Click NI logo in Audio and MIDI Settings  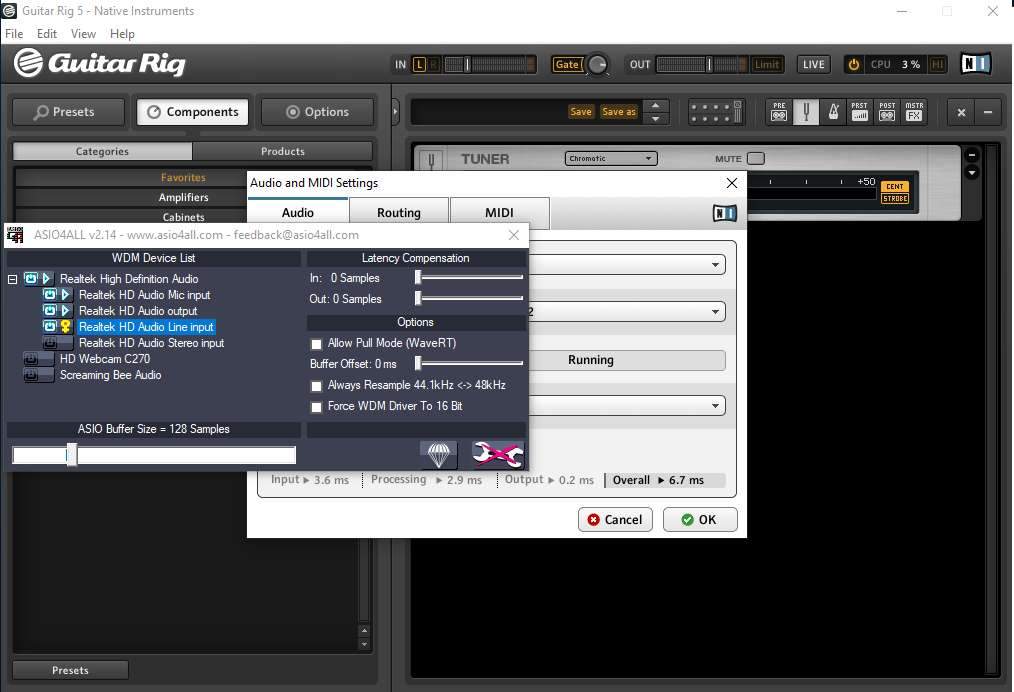pos(724,213)
